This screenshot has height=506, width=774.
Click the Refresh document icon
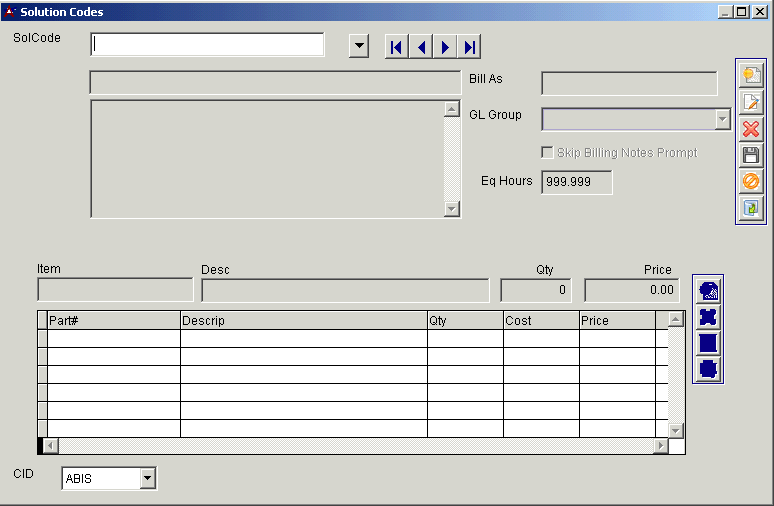(750, 208)
